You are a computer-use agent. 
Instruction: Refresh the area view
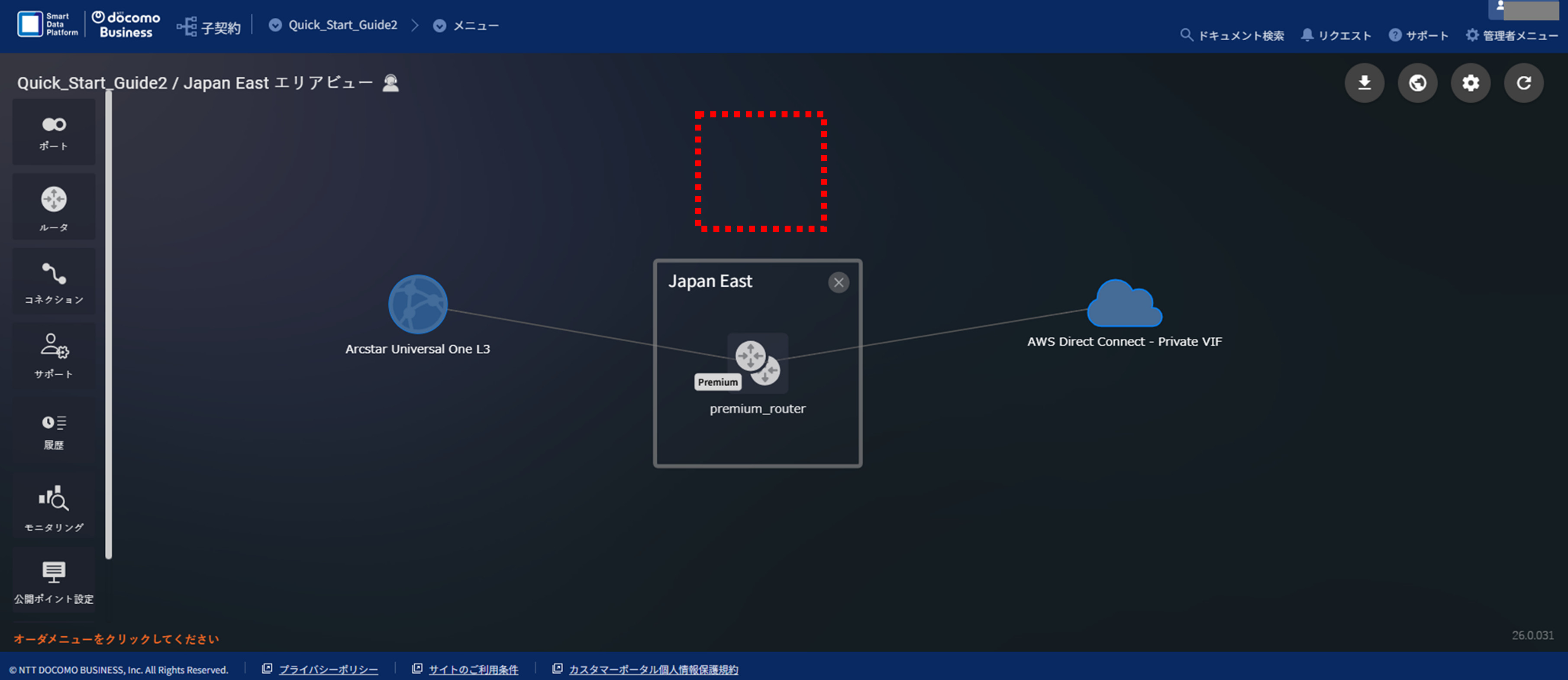(1523, 83)
